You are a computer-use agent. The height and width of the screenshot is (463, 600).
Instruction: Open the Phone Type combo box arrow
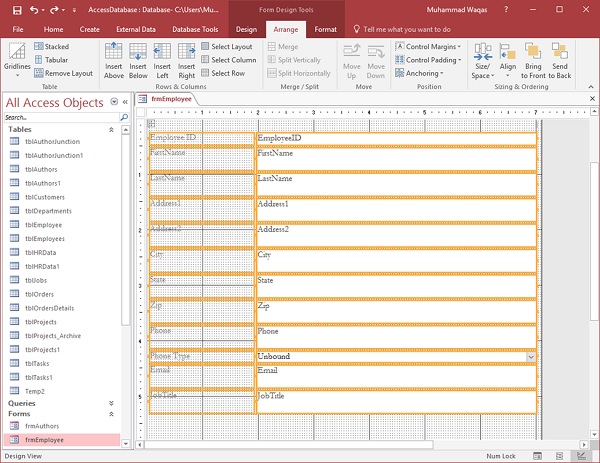(x=530, y=356)
